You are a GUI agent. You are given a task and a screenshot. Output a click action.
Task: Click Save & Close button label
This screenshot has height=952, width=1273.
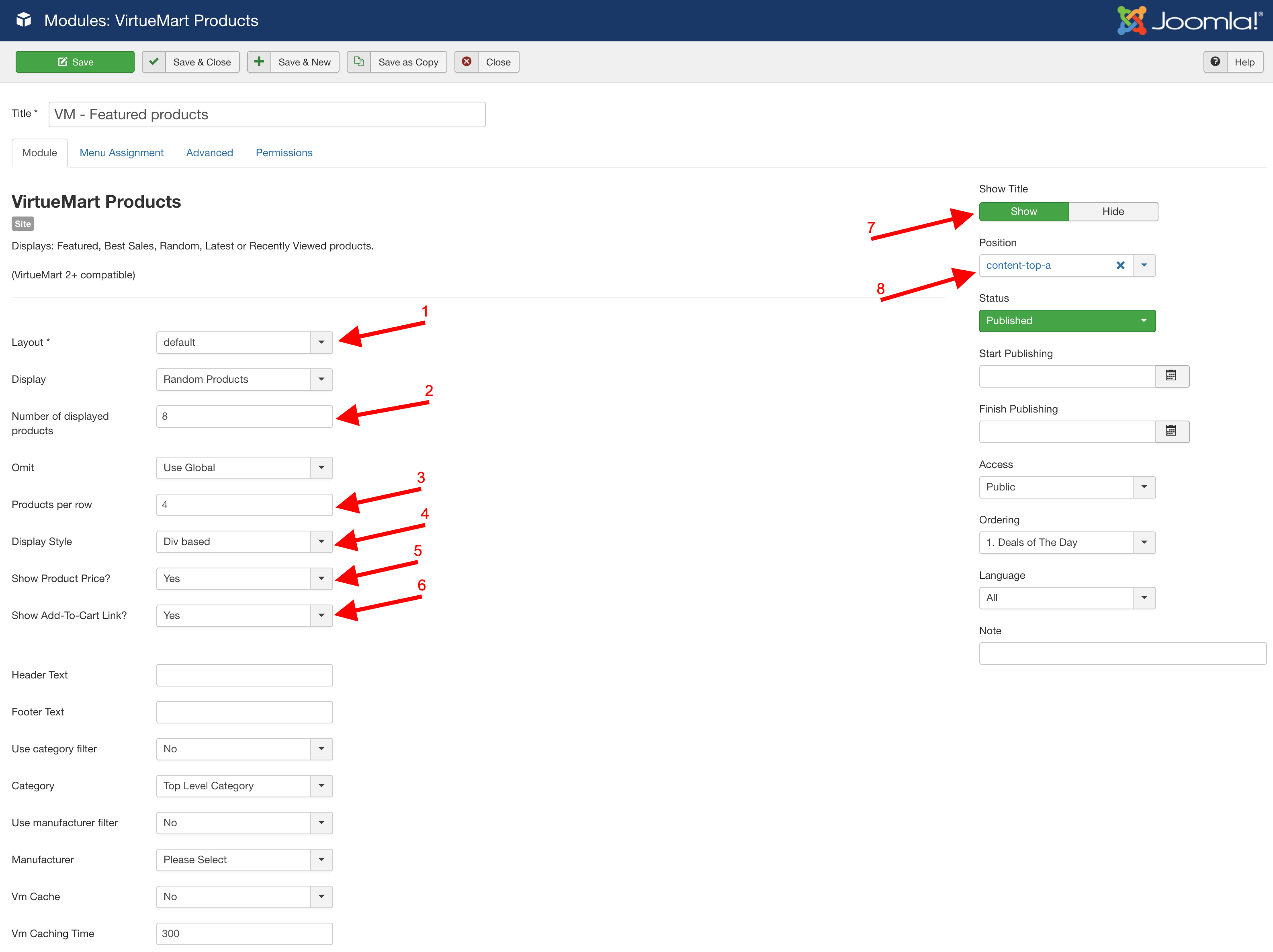pyautogui.click(x=202, y=62)
